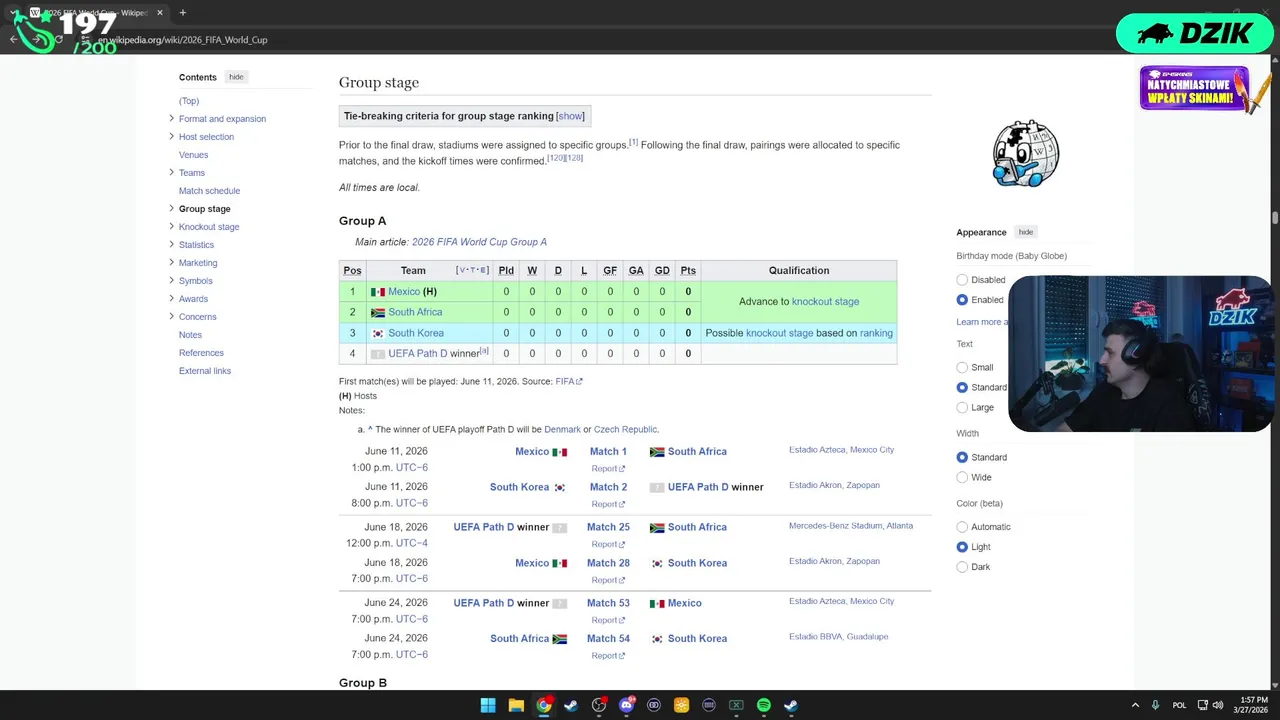Viewport: 1280px width, 720px height.
Task: Select Wide width option
Action: coord(962,477)
